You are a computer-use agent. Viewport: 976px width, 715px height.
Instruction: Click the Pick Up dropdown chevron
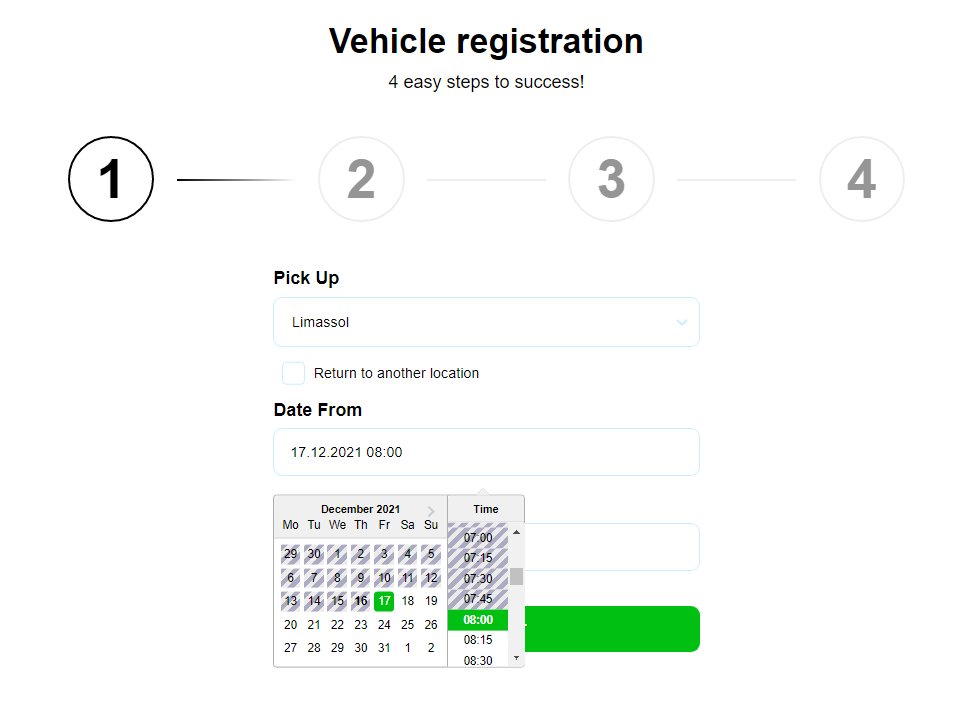pyautogui.click(x=682, y=322)
